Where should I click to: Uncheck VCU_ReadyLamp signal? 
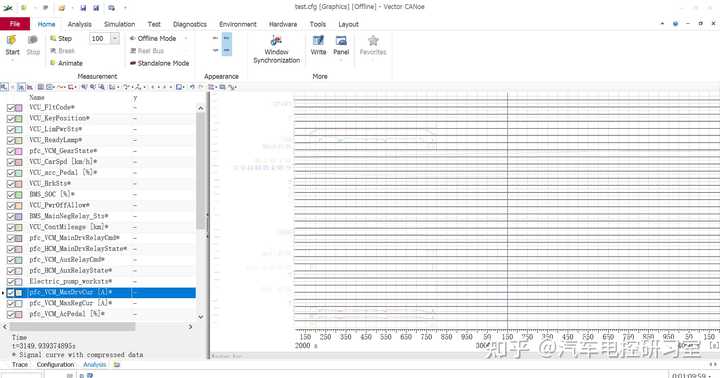pyautogui.click(x=11, y=140)
